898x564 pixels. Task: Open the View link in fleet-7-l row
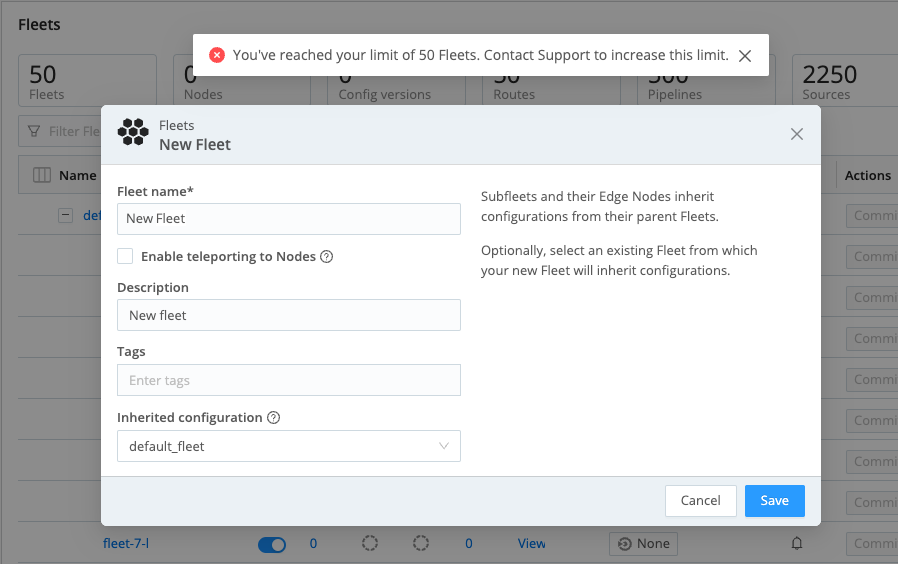532,544
